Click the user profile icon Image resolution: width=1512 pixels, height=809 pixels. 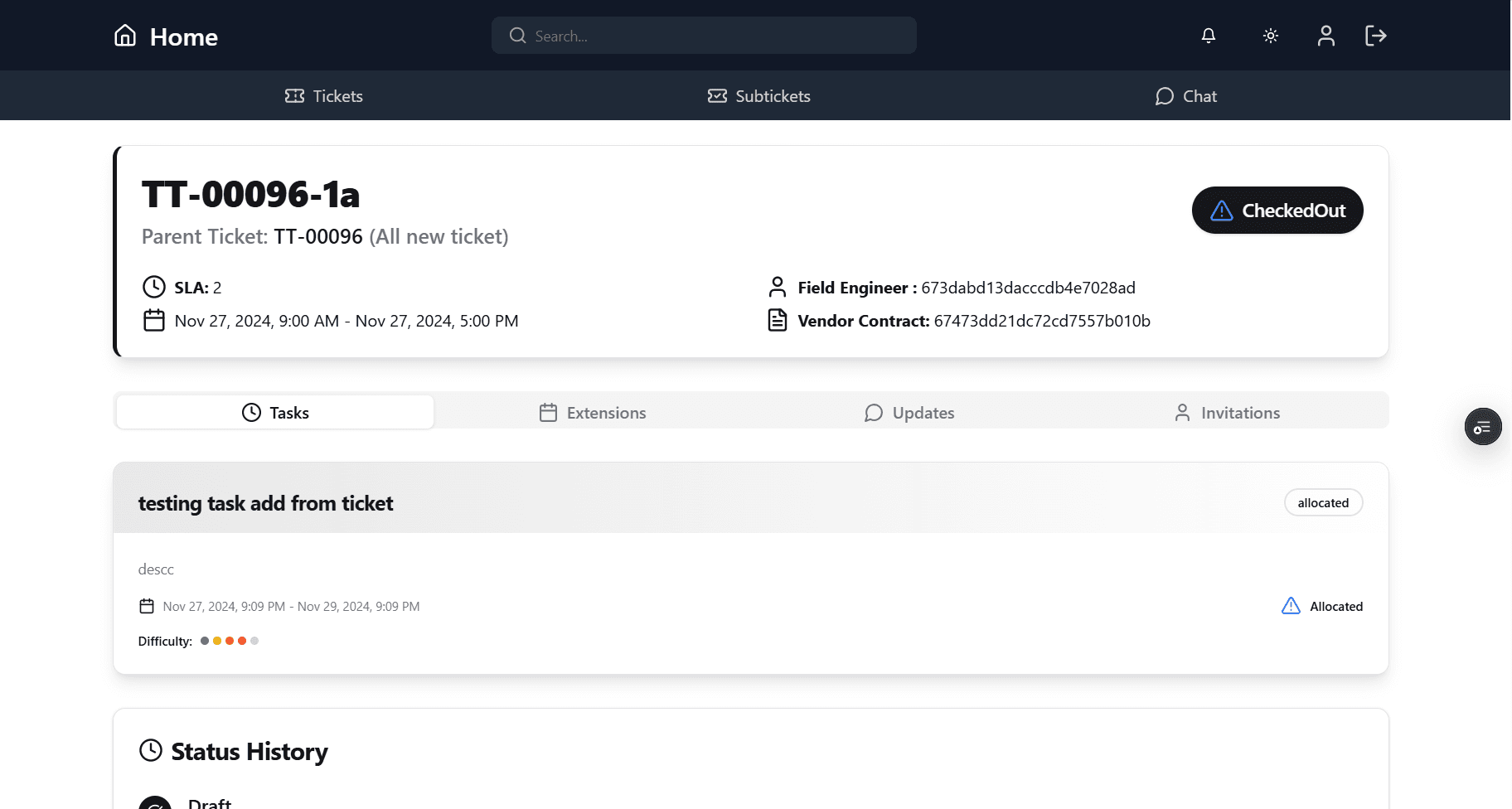click(x=1325, y=35)
